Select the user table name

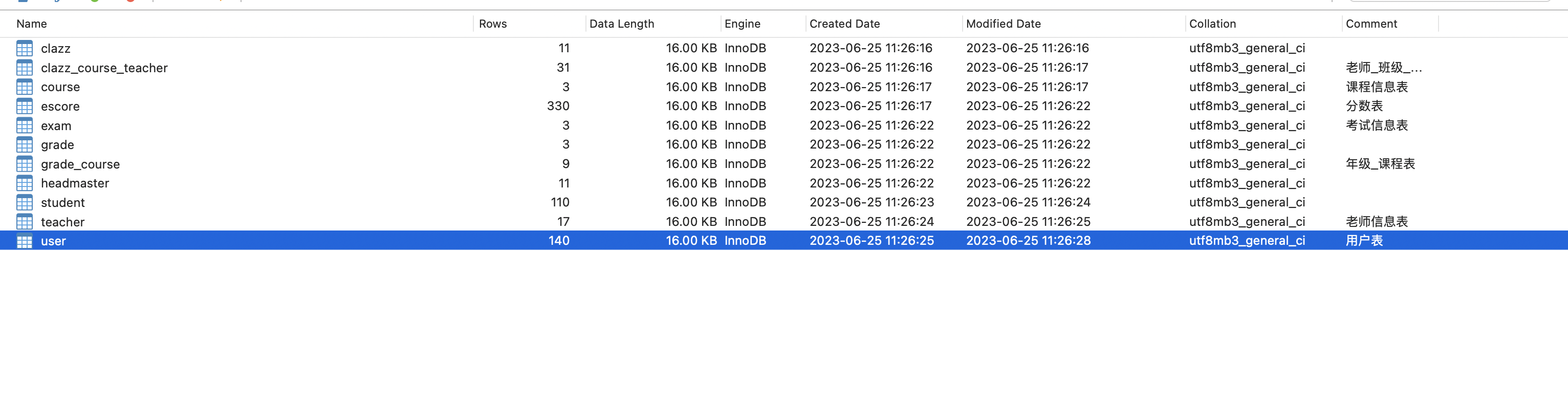[x=53, y=241]
